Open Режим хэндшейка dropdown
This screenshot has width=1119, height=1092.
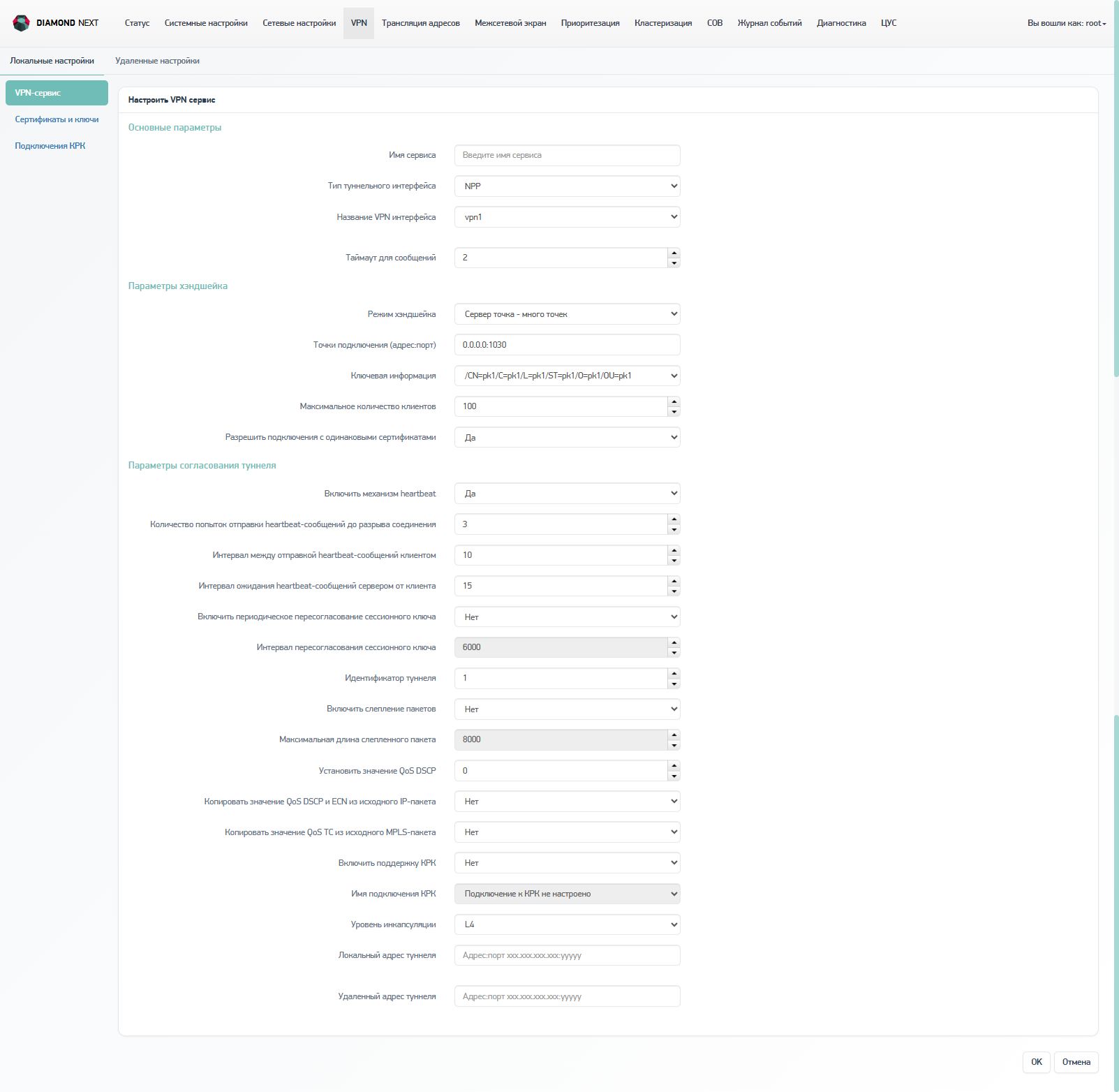(x=567, y=314)
